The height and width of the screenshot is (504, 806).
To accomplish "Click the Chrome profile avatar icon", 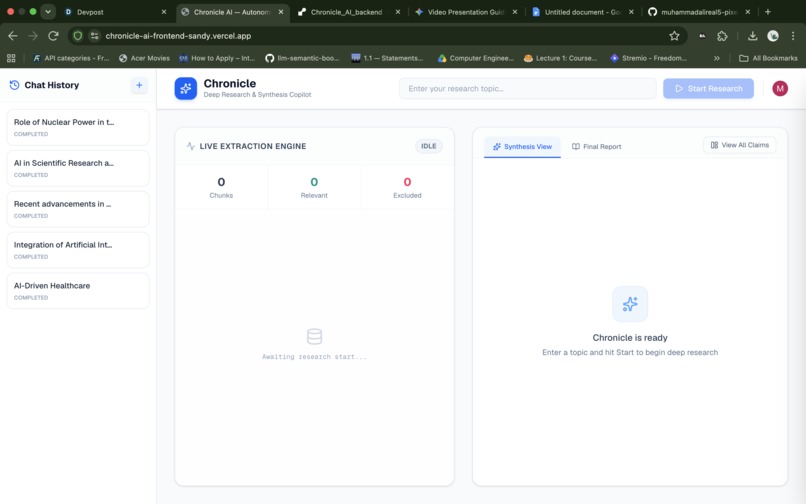I will point(773,36).
